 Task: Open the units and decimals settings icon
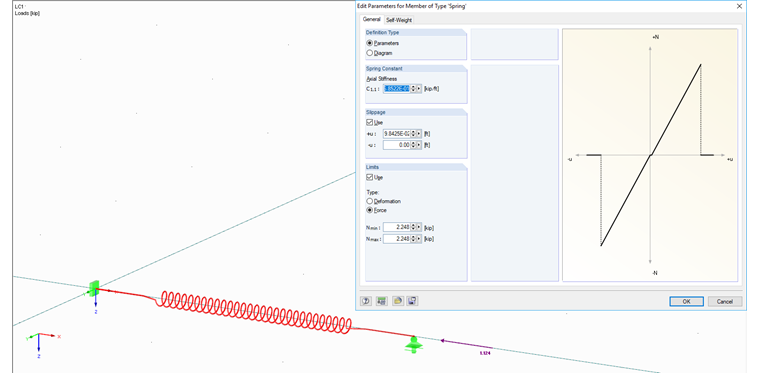coord(381,301)
